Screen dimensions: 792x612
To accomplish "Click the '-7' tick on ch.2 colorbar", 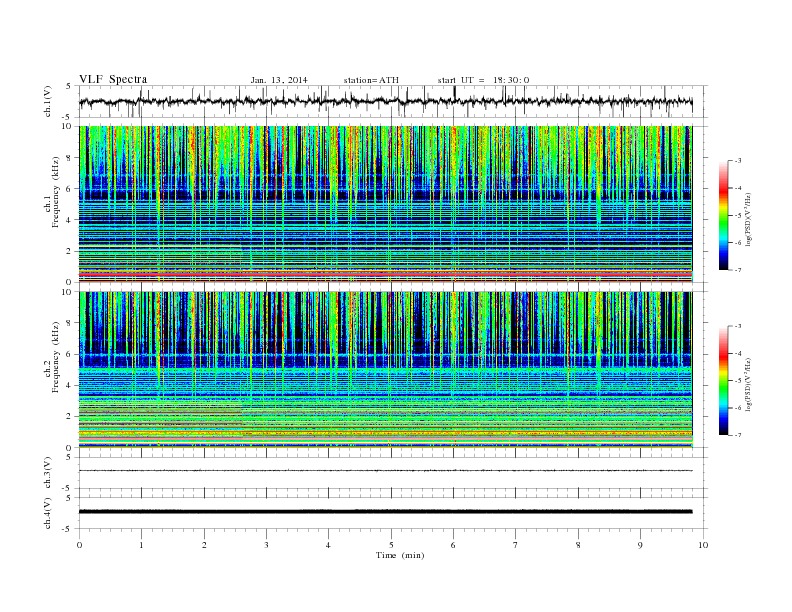I will click(738, 435).
